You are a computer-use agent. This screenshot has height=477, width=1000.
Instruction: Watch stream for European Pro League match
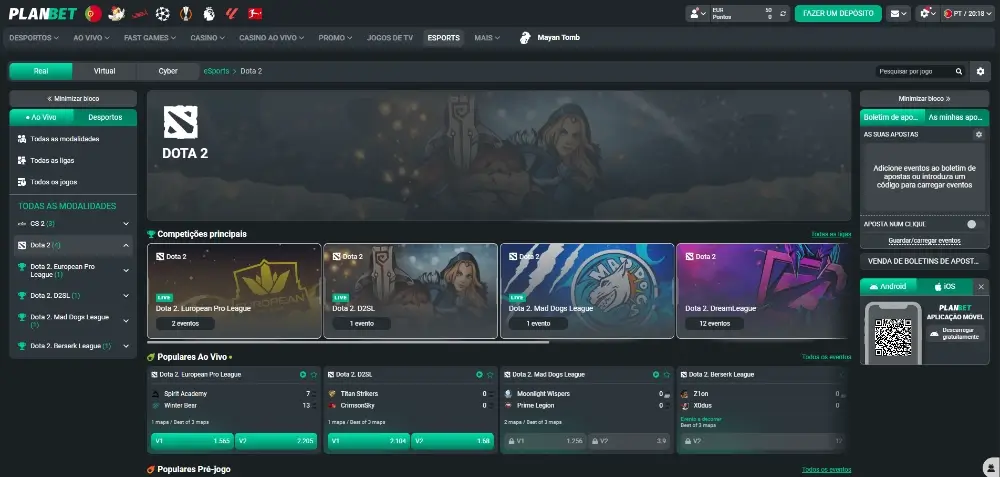point(303,374)
